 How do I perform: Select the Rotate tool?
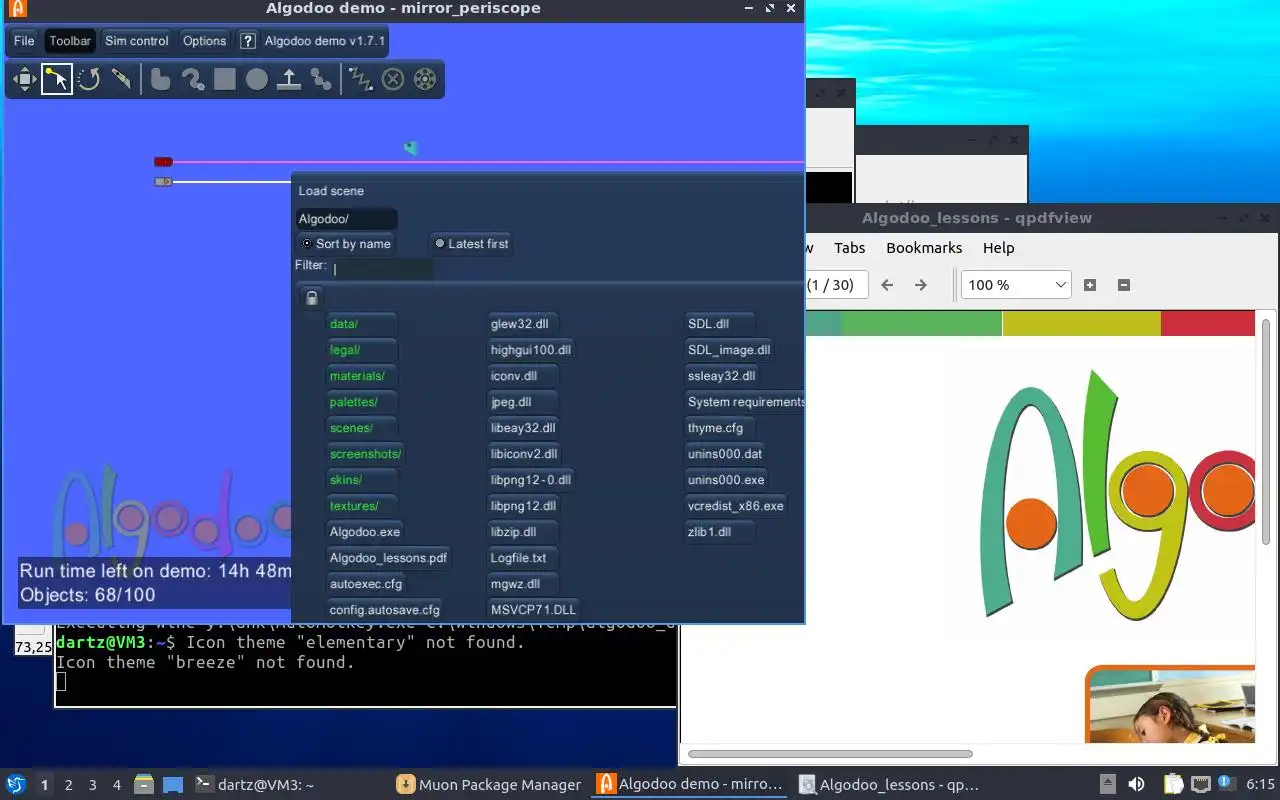[x=89, y=79]
